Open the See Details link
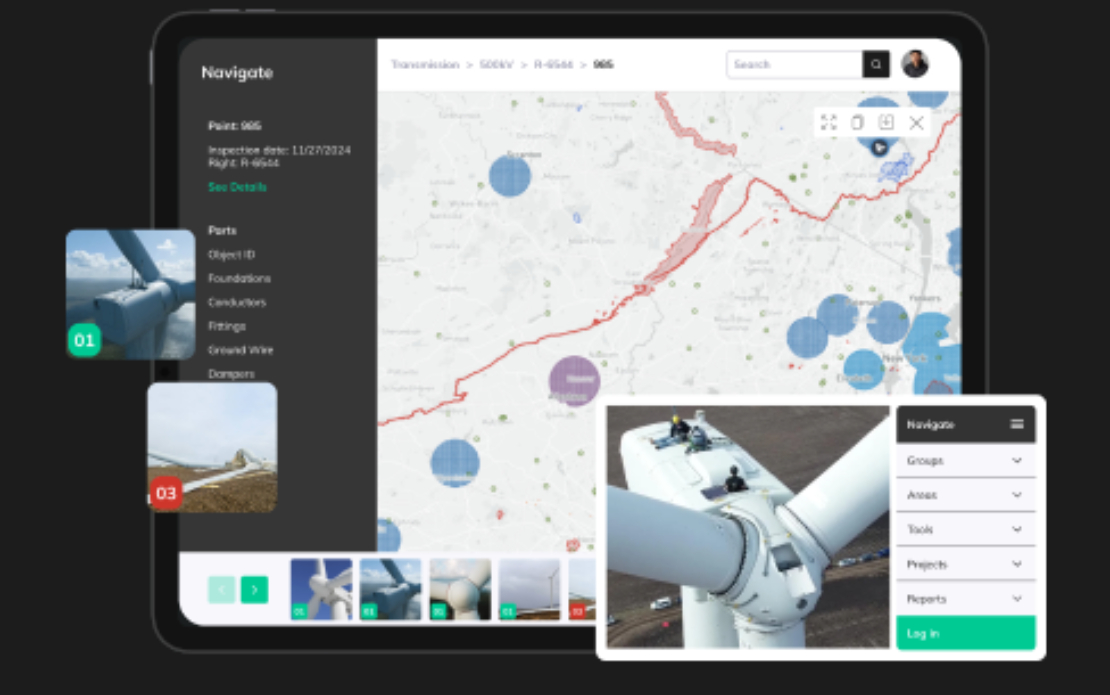1110x695 pixels. [x=237, y=187]
